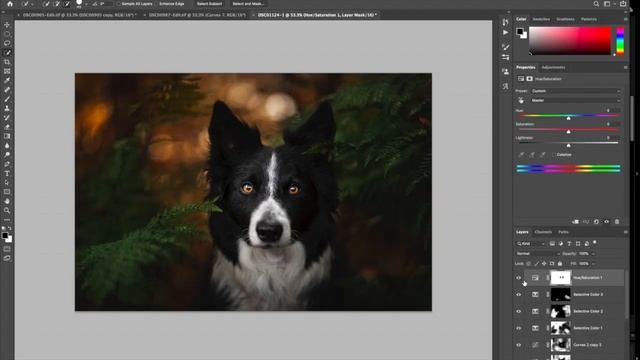Viewport: 640px width, 360px height.
Task: Open the tool preset picker arrow
Action: [x=32, y=4]
